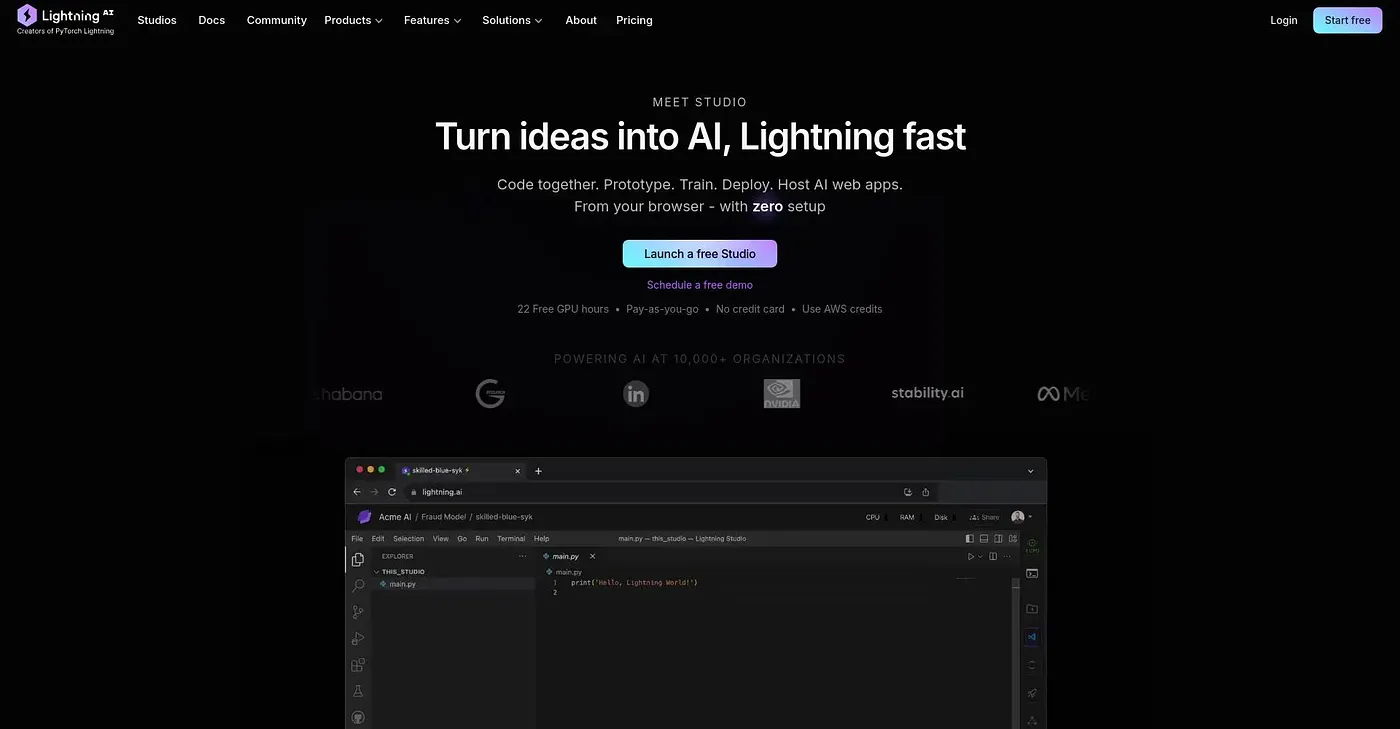
Task: Open Source Control icon in Studio sidebar
Action: (x=358, y=612)
